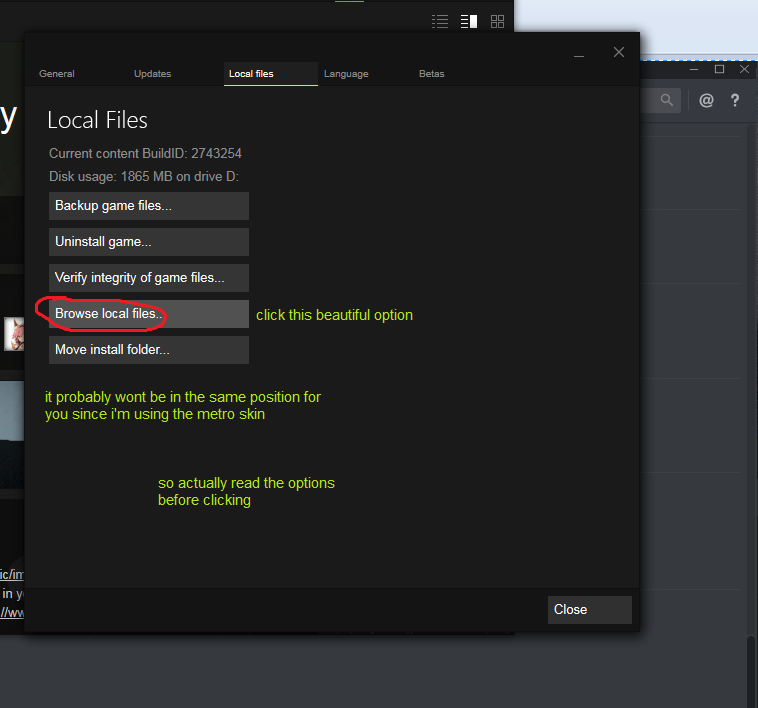
Task: Minimize the background window at right
Action: click(x=694, y=69)
